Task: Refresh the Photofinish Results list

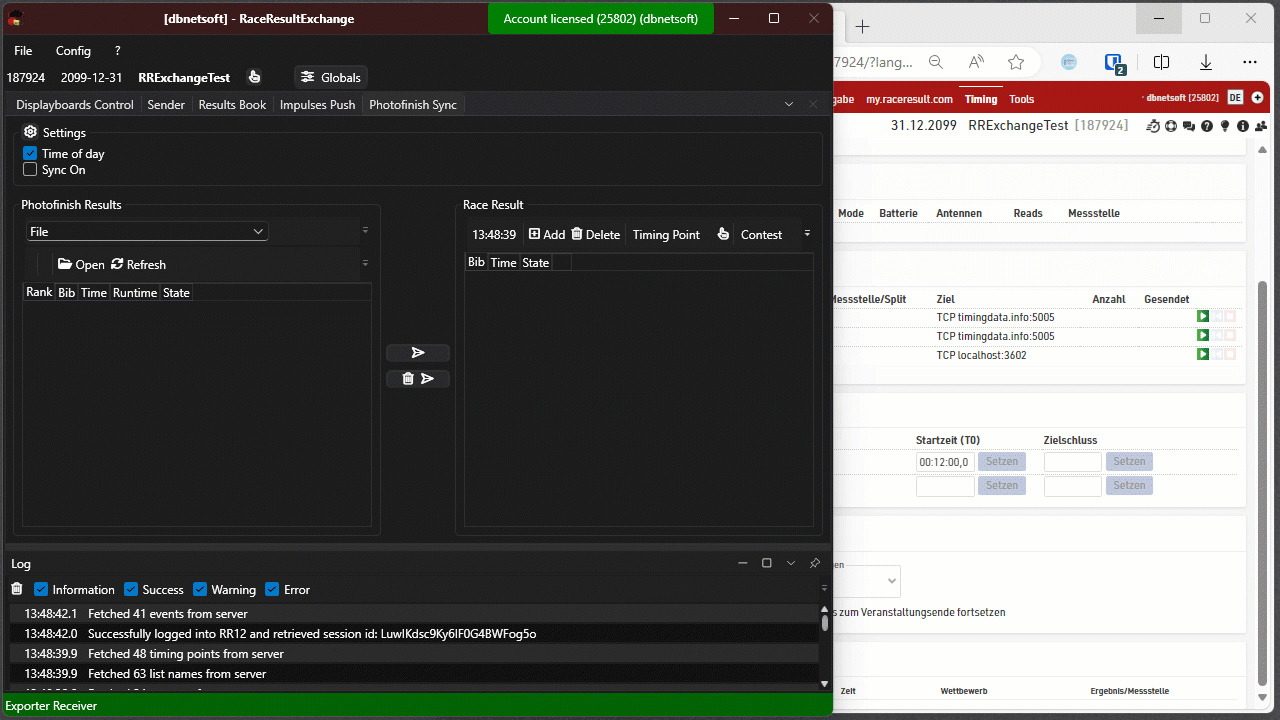Action: click(x=138, y=264)
